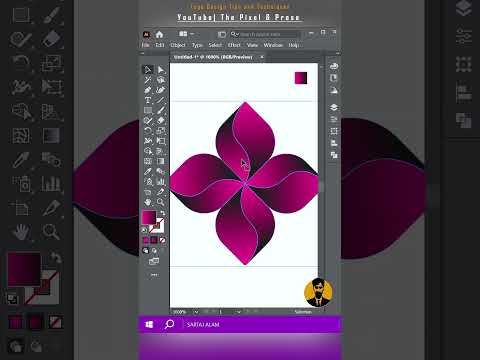Pick the Magic Wand tool
Viewport: 480px width, 360px height.
[148, 80]
